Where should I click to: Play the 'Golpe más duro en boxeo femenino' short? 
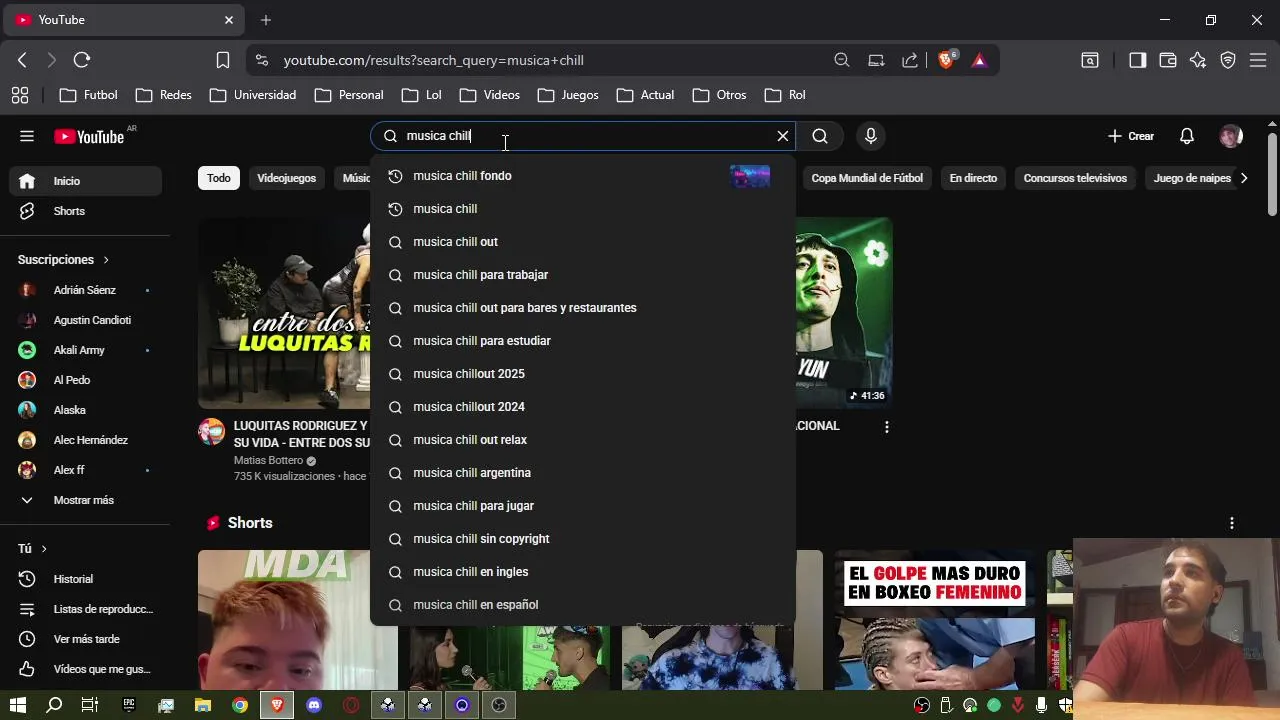pos(935,620)
